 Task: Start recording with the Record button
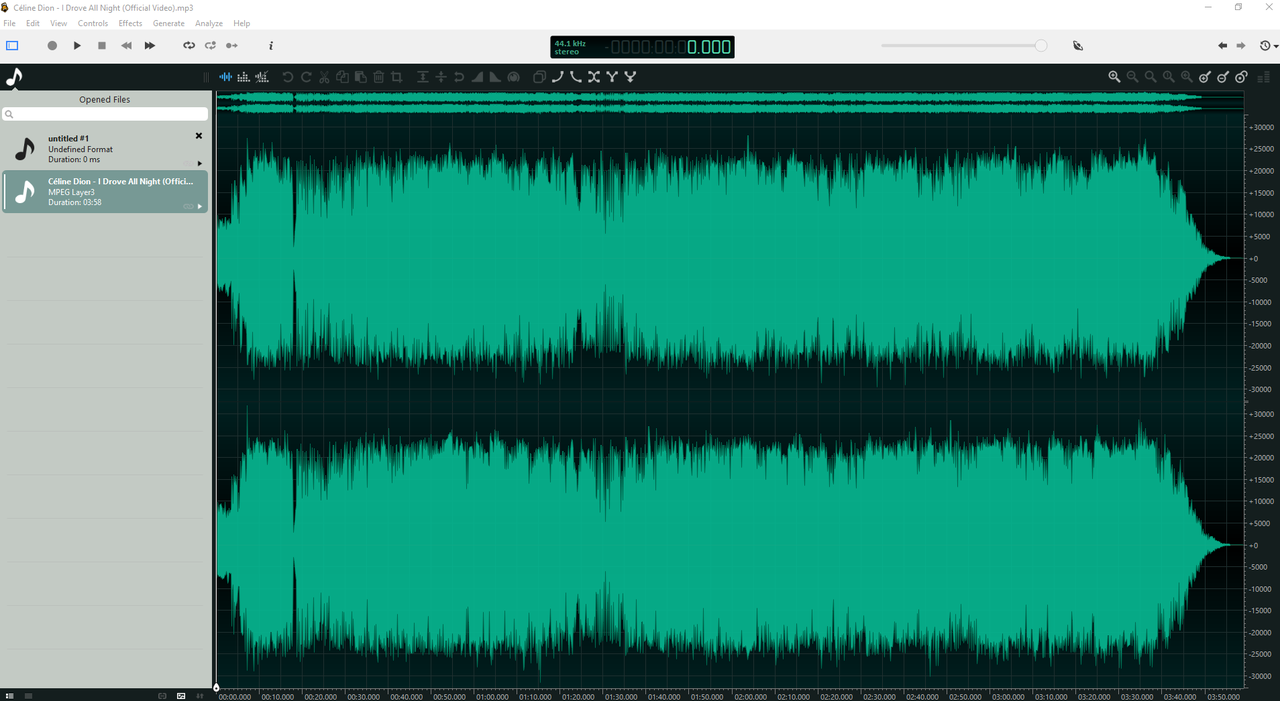52,45
